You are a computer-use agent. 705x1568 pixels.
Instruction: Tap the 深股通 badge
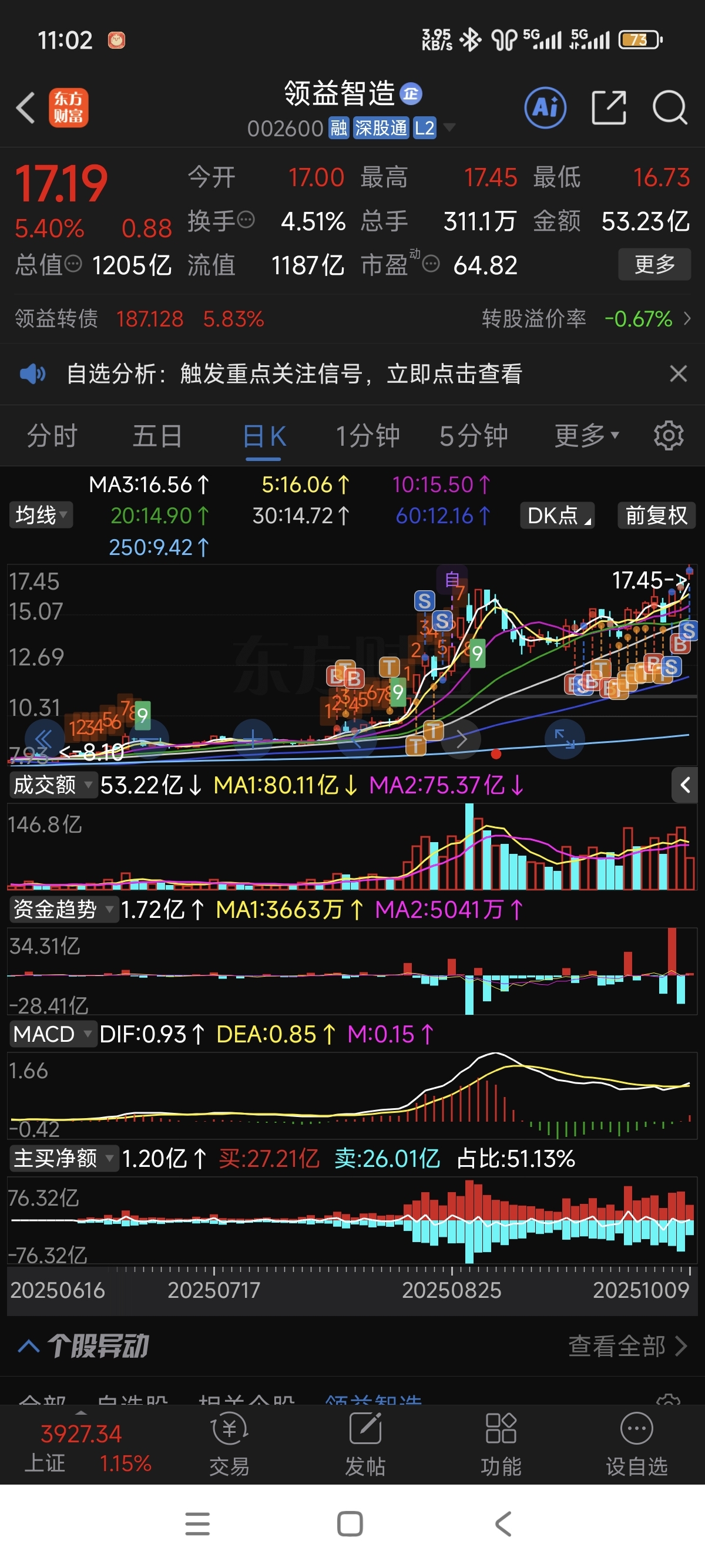[x=381, y=129]
